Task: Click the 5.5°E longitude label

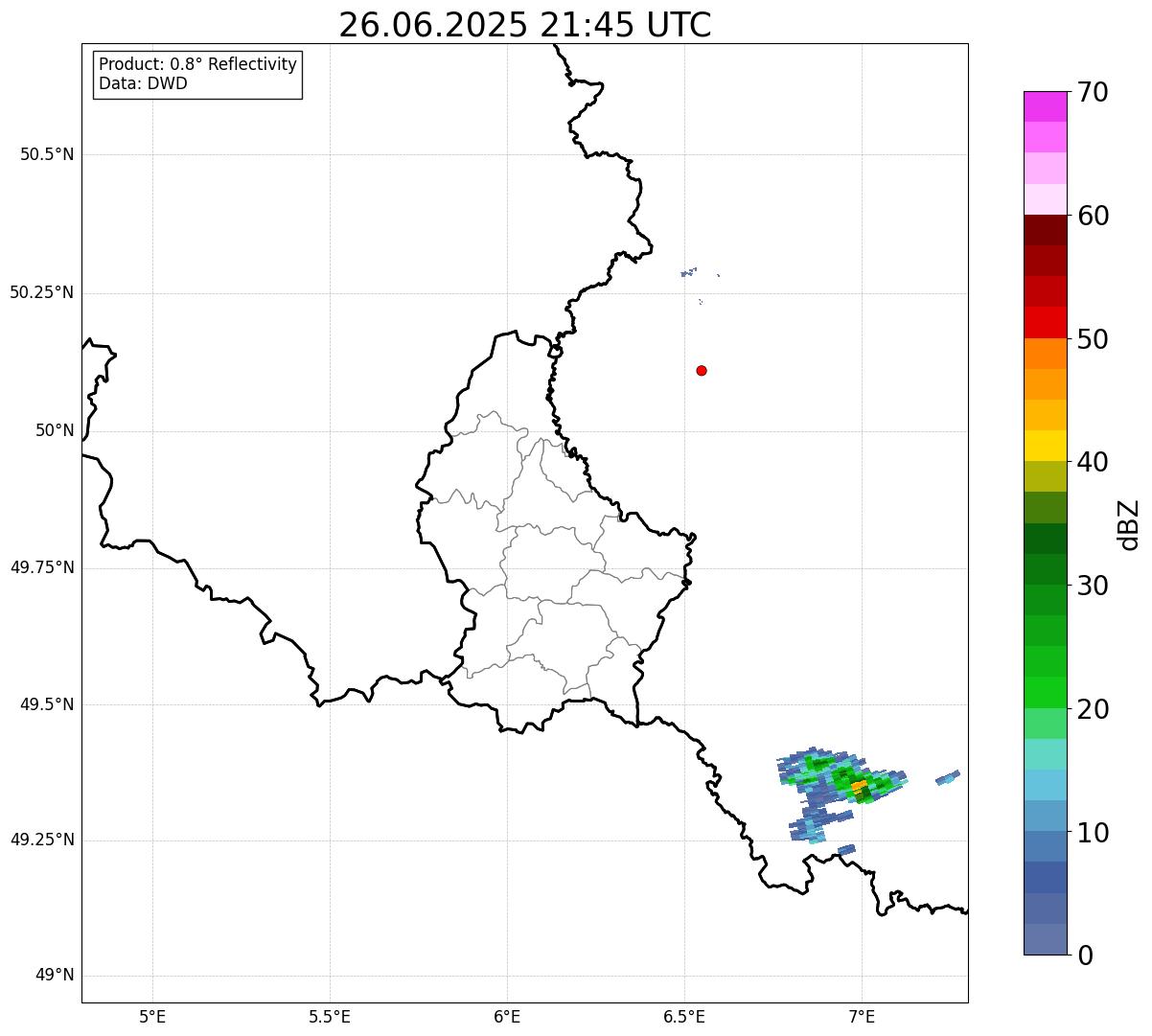Action: coord(330,1016)
